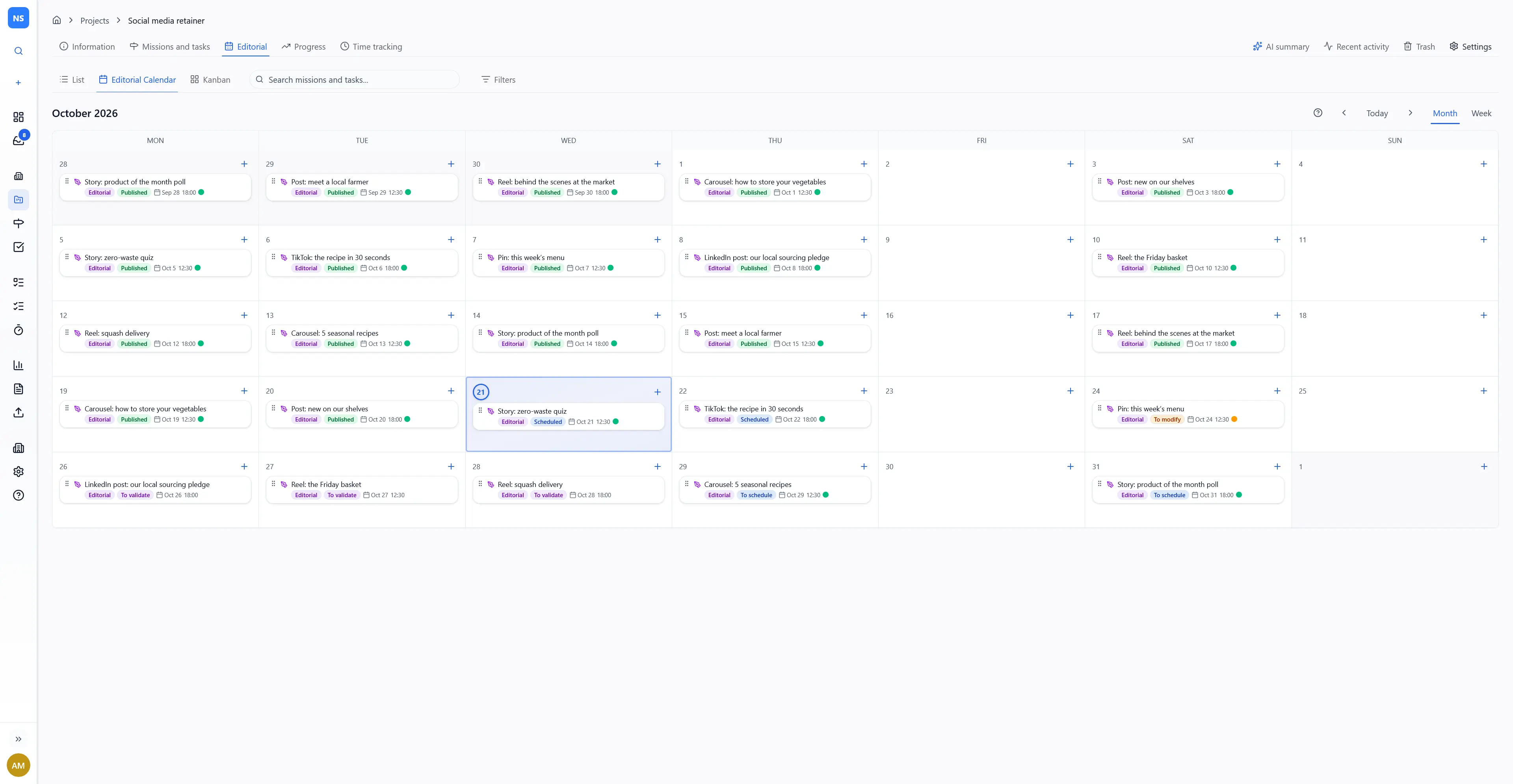Open inbox icon with 8 badge
The image size is (1513, 784).
[x=18, y=140]
